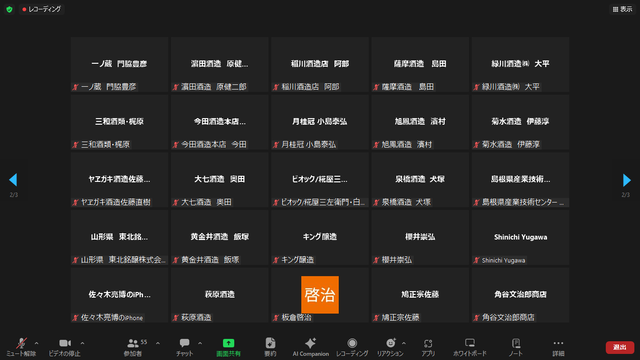Select 萩原酒造 participant tile
Screen dimensions: 640x360
coord(220,295)
